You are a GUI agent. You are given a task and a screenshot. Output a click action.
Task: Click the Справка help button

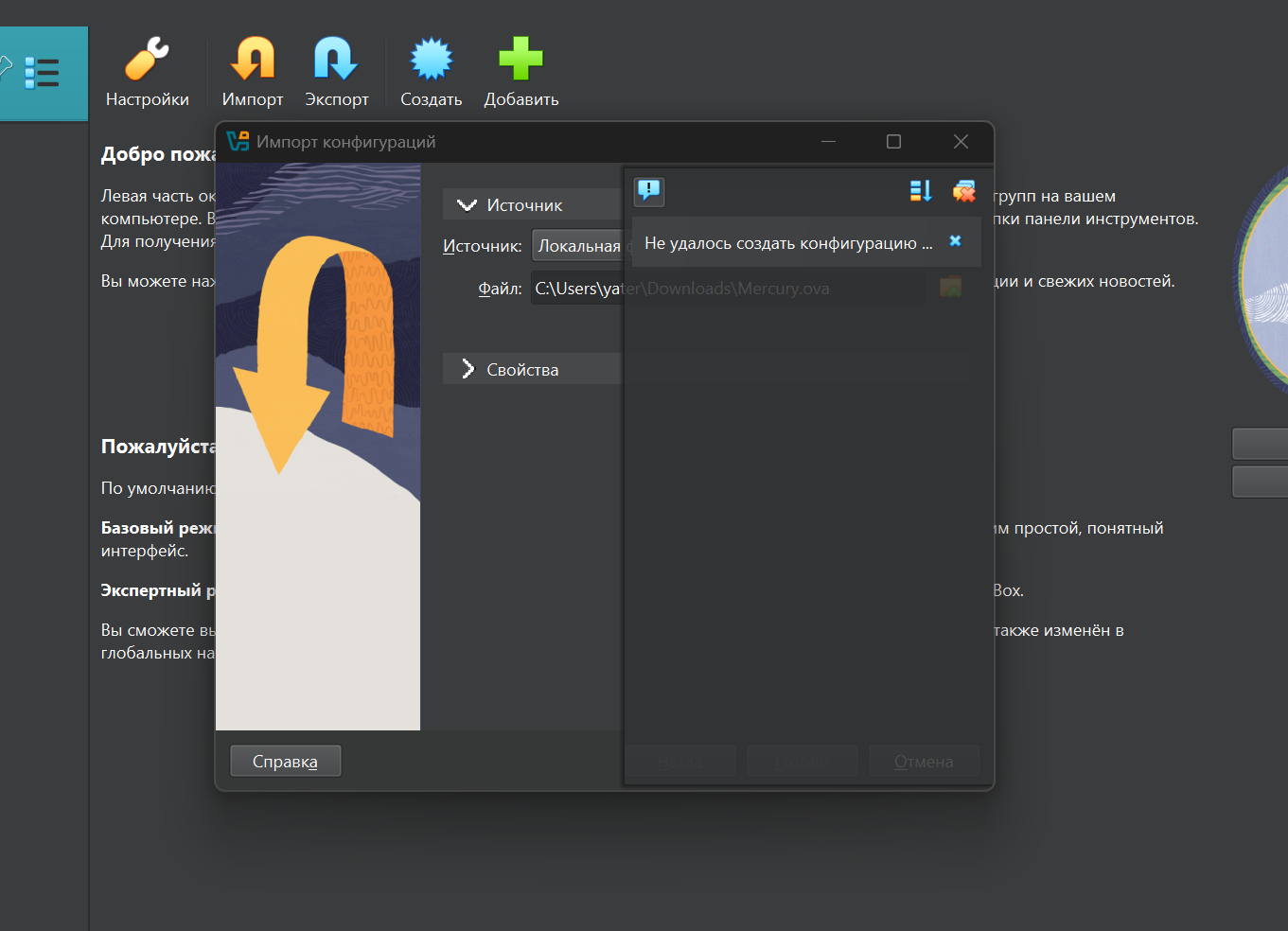point(285,762)
